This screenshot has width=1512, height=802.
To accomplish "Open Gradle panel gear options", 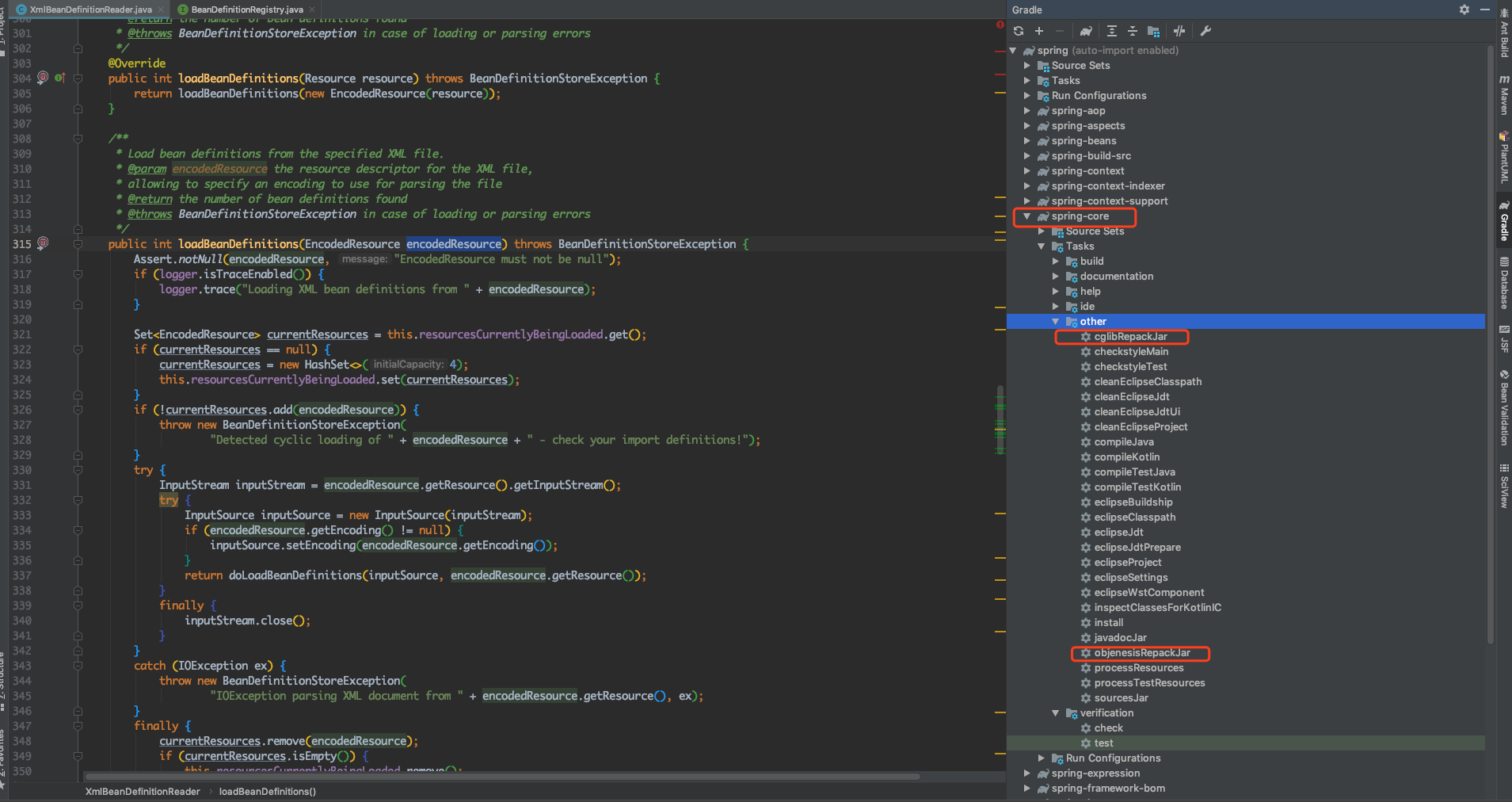I will [1464, 10].
